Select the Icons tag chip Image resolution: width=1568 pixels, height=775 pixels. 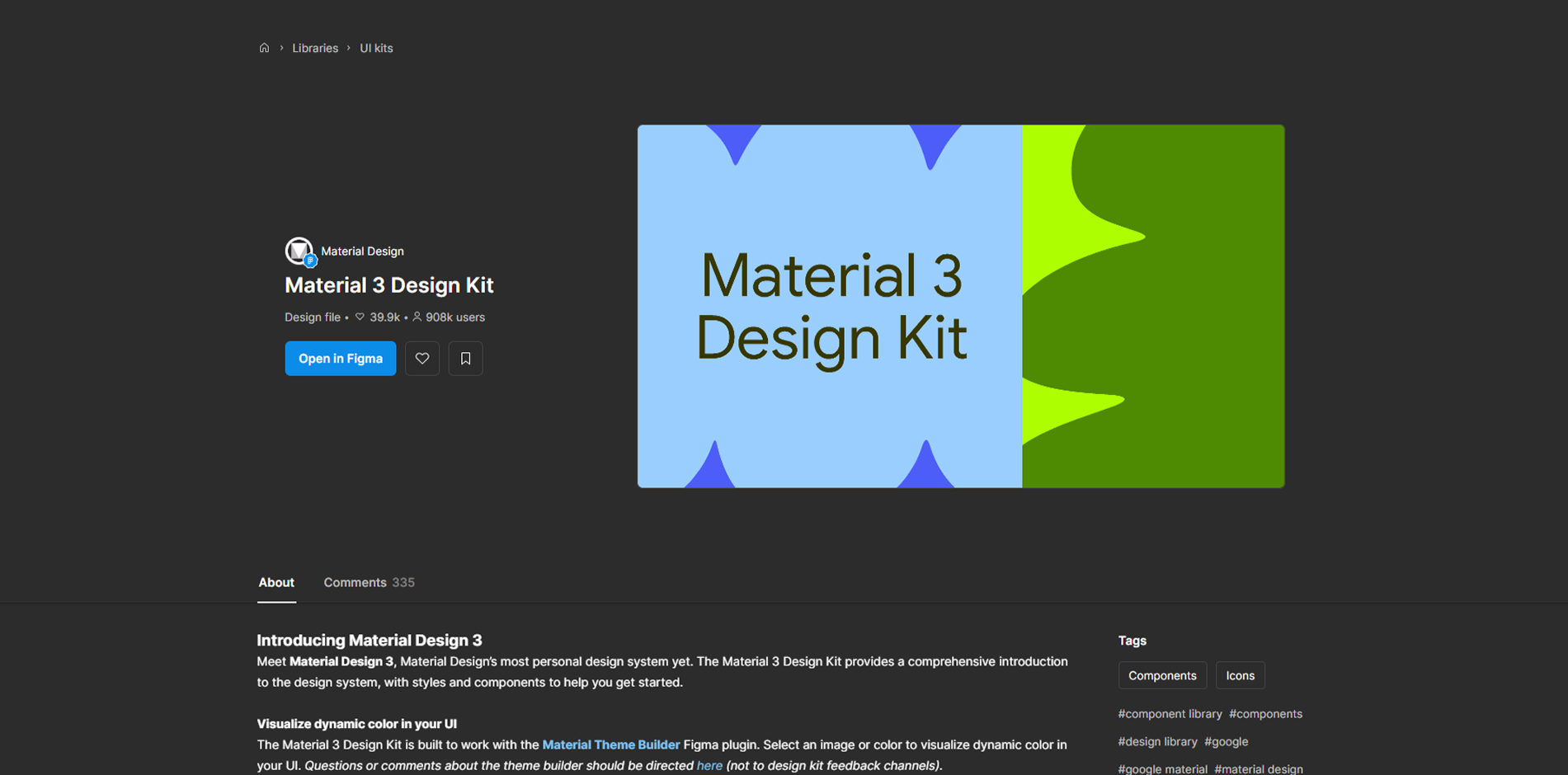point(1240,675)
